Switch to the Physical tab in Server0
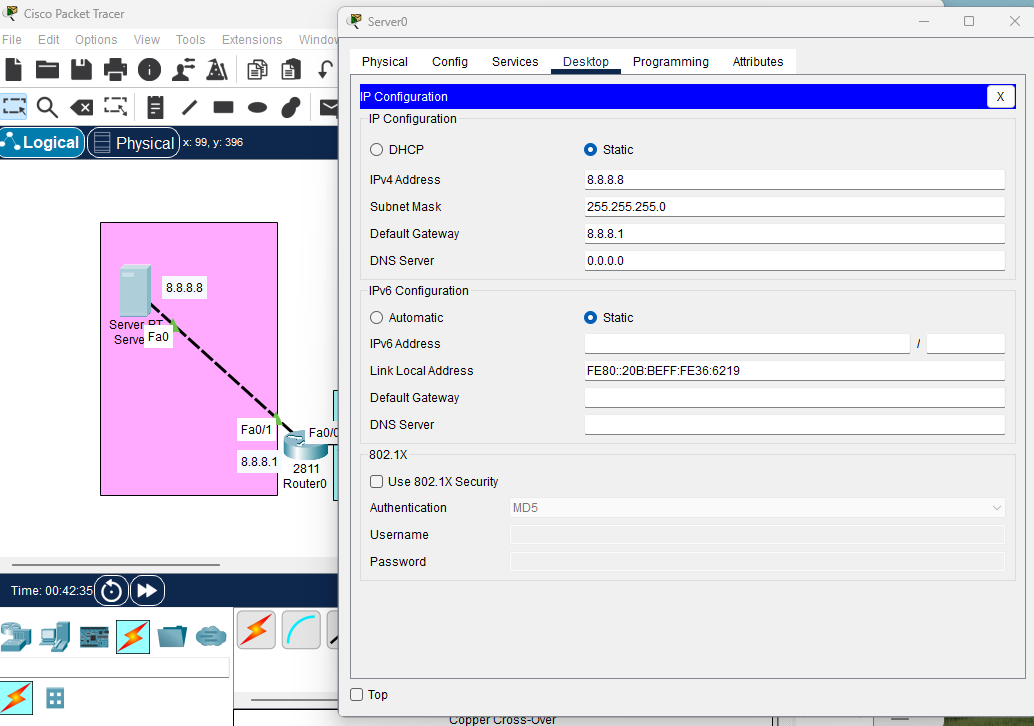This screenshot has width=1034, height=726. coord(384,62)
